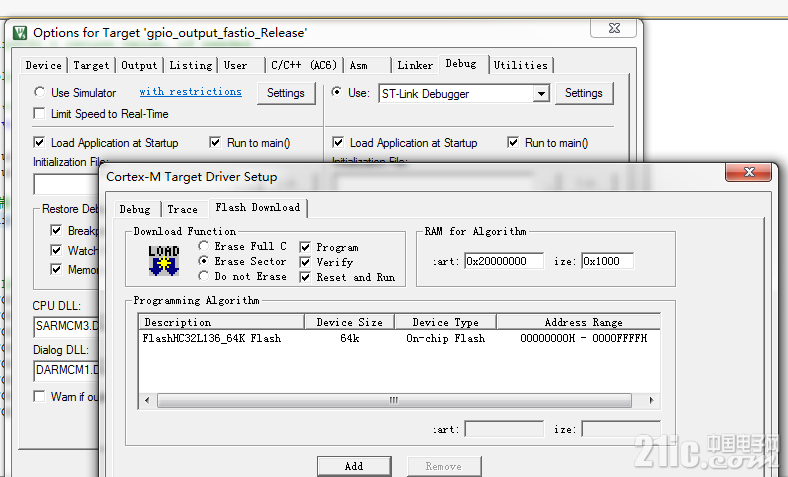Switch to the Output tab
Viewport: 788px width, 477px height.
click(x=139, y=65)
